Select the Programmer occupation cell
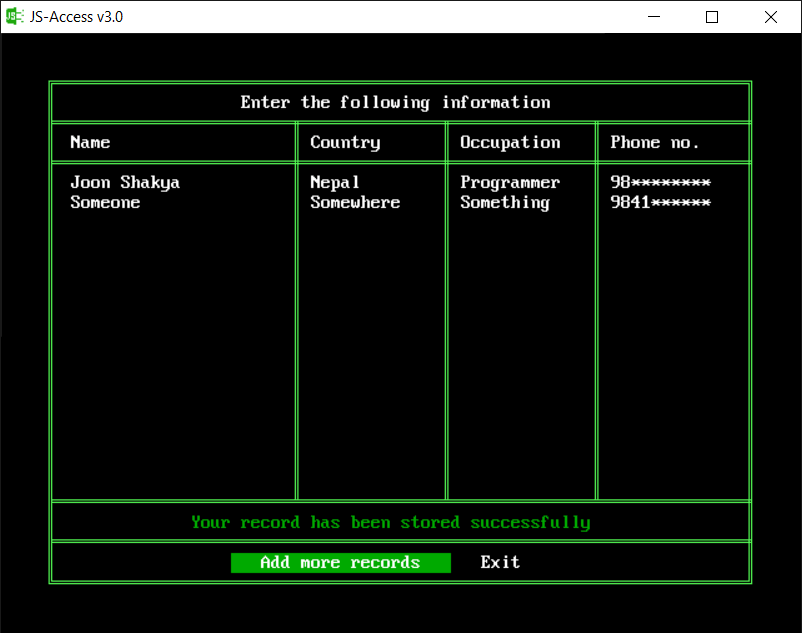802x633 pixels. tap(510, 182)
